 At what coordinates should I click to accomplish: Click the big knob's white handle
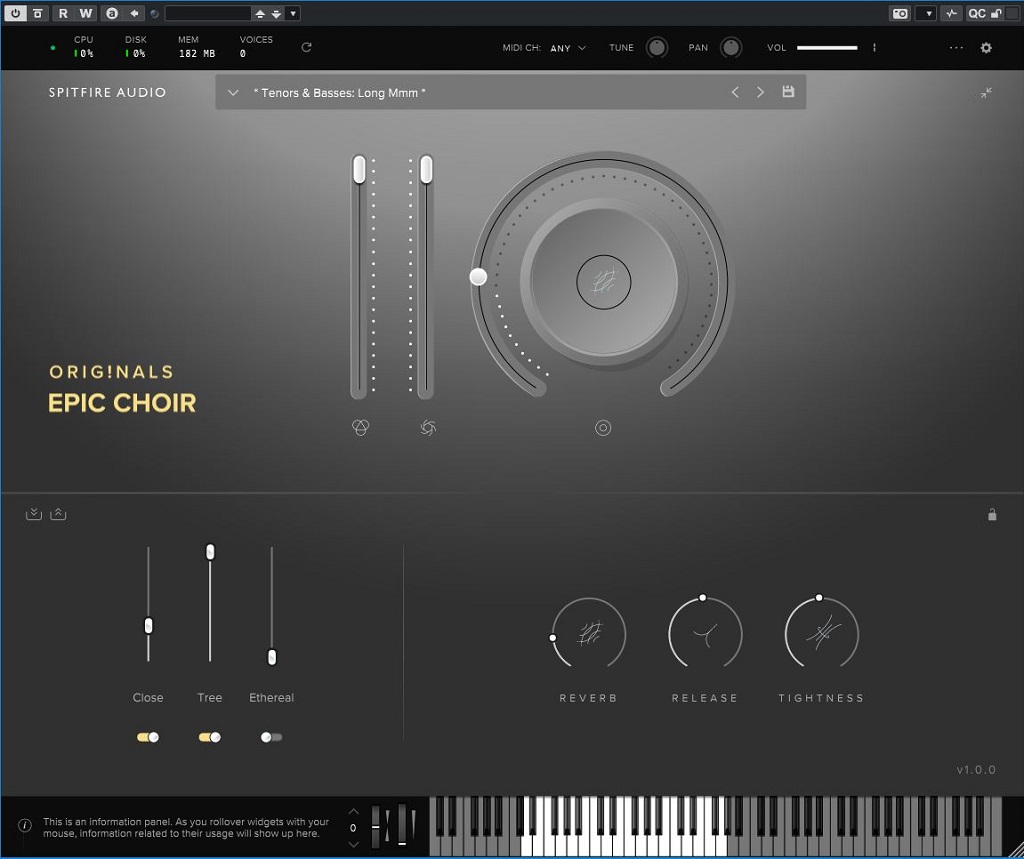coord(479,277)
